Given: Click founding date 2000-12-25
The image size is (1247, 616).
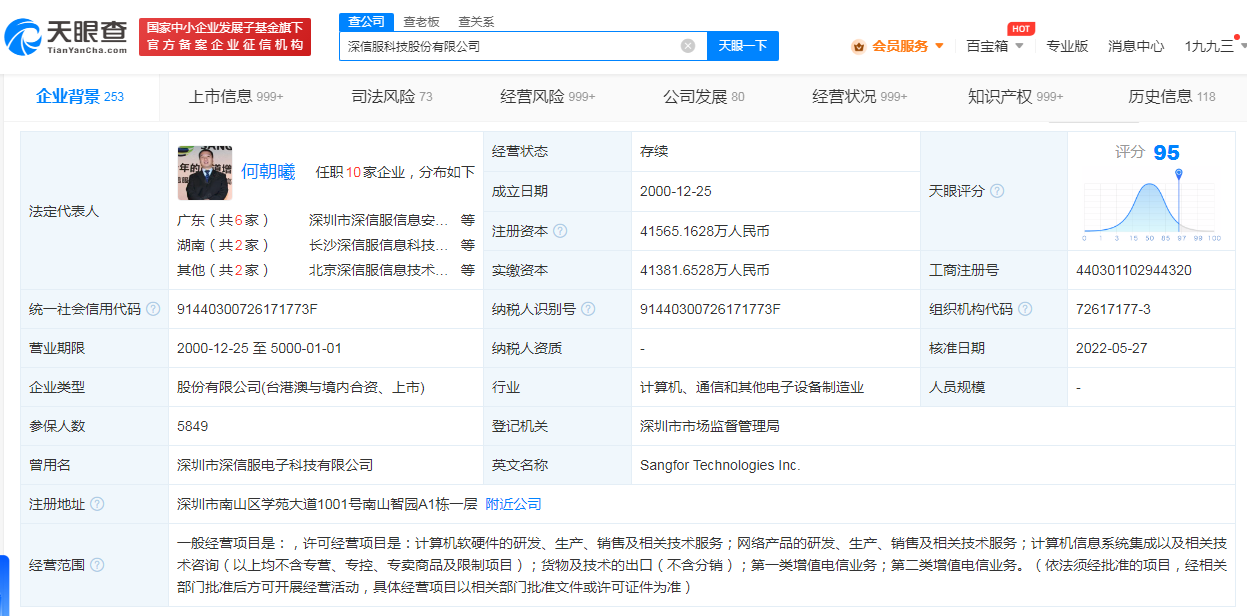Looking at the screenshot, I should (676, 191).
